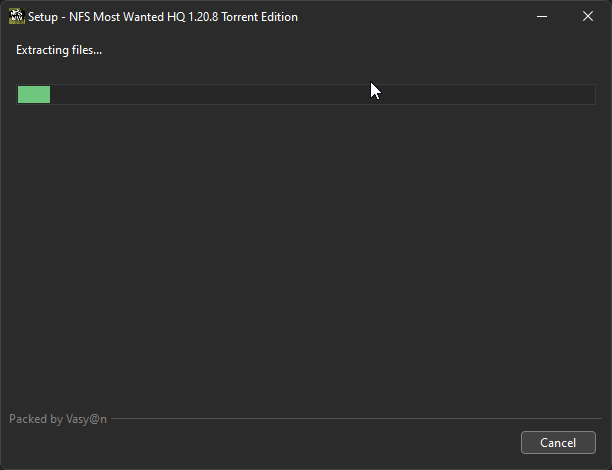Cancel the file extraction

click(558, 442)
